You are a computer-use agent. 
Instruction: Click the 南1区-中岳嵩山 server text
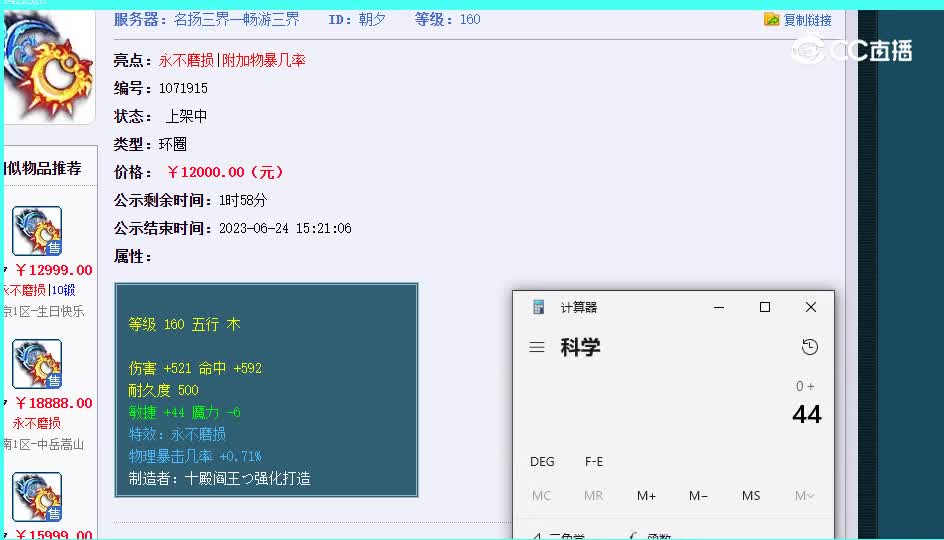43,444
